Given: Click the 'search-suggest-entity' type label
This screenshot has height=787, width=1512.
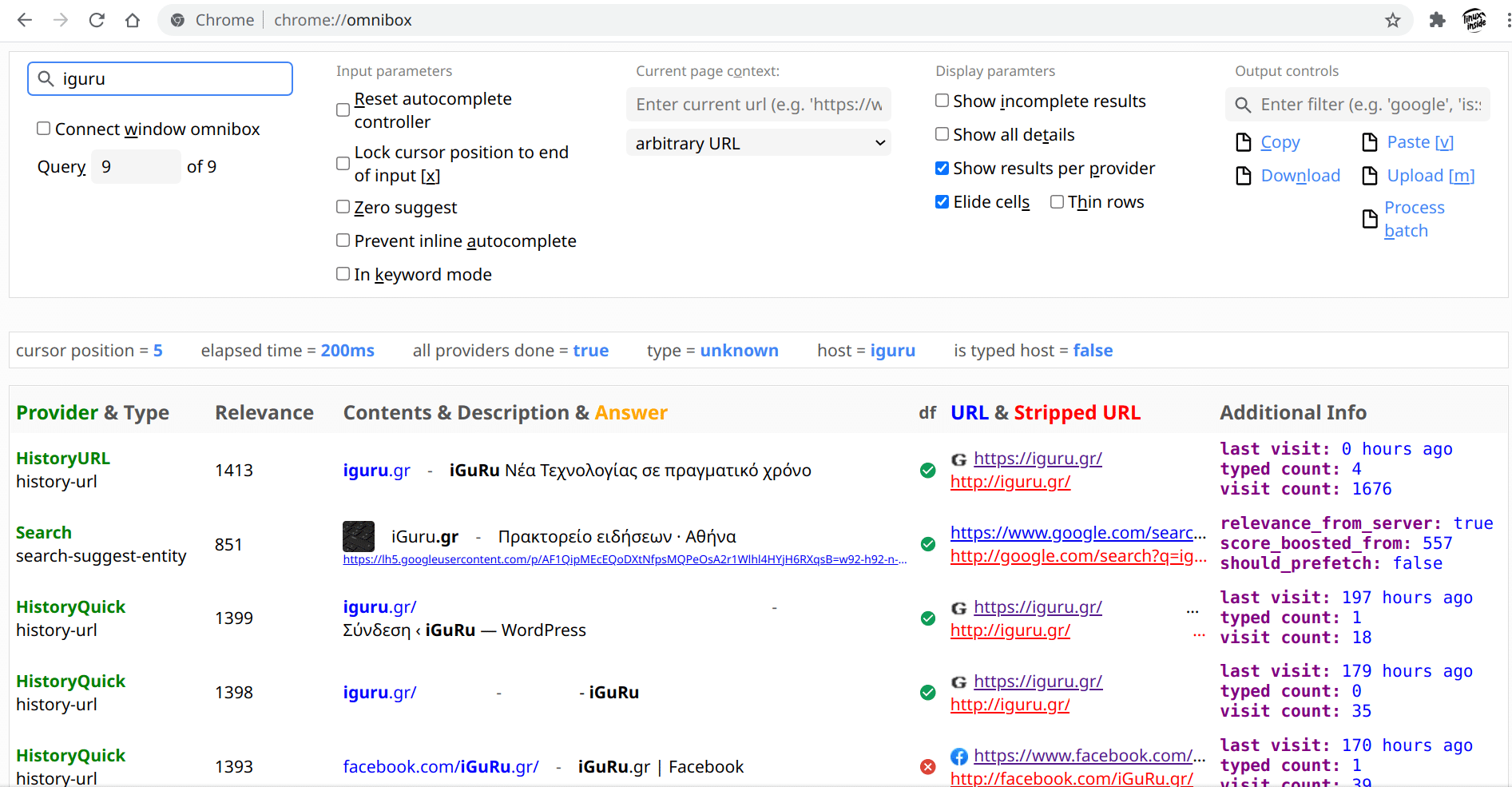Looking at the screenshot, I should click(x=101, y=556).
